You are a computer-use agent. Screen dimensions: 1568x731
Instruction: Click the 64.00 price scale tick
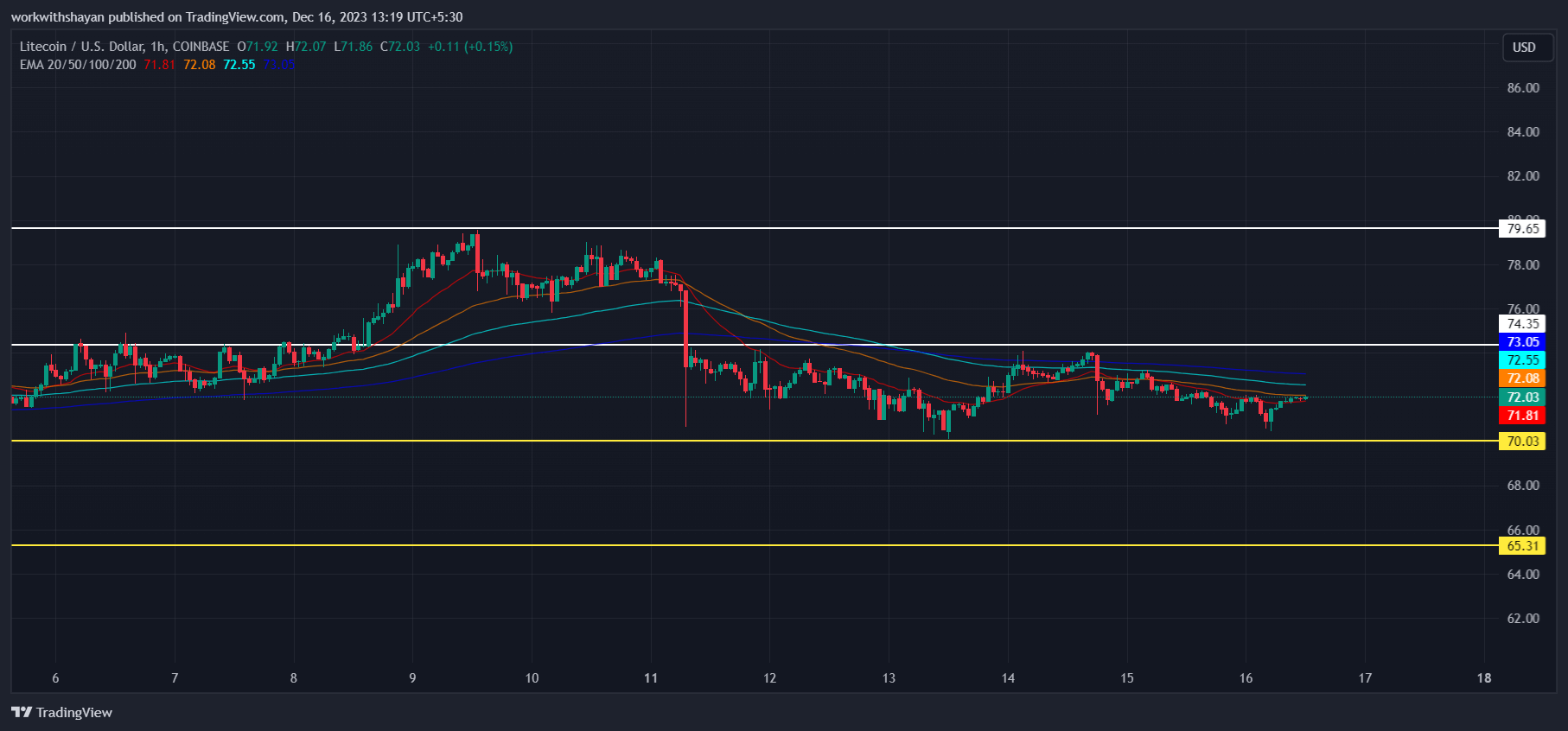1523,575
